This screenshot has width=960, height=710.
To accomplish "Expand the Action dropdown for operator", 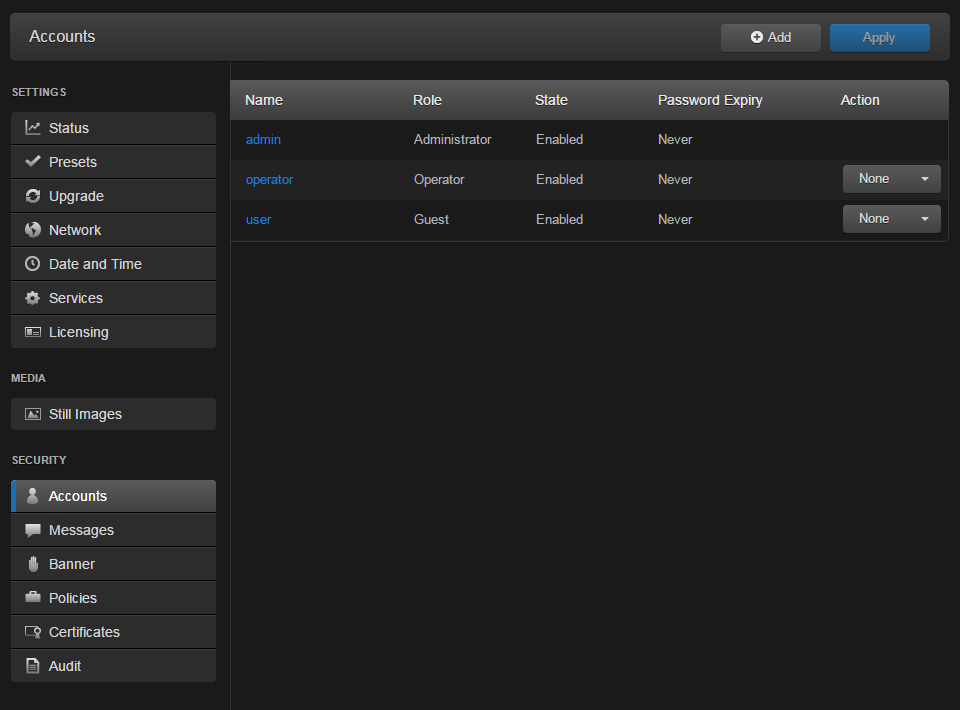I will click(x=891, y=178).
